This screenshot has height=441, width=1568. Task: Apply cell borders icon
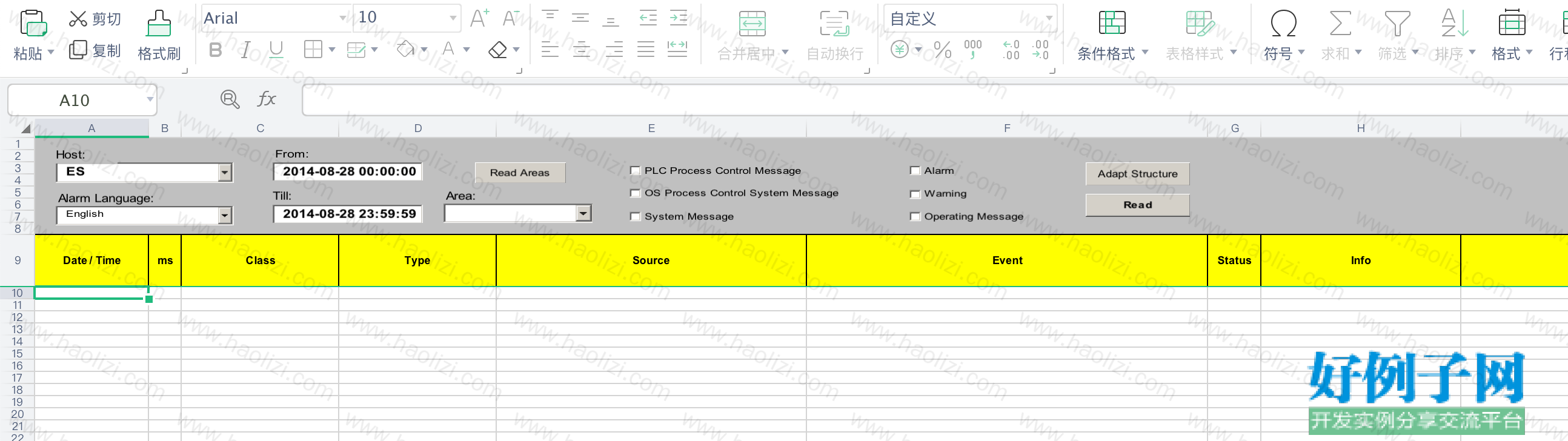[313, 50]
